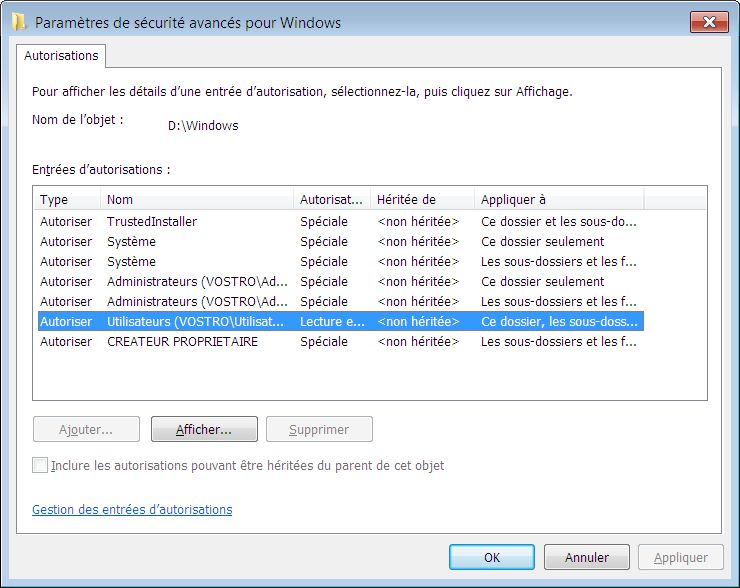Select Système entry applying to Les sous-dossiers
740x588 pixels.
(x=340, y=261)
